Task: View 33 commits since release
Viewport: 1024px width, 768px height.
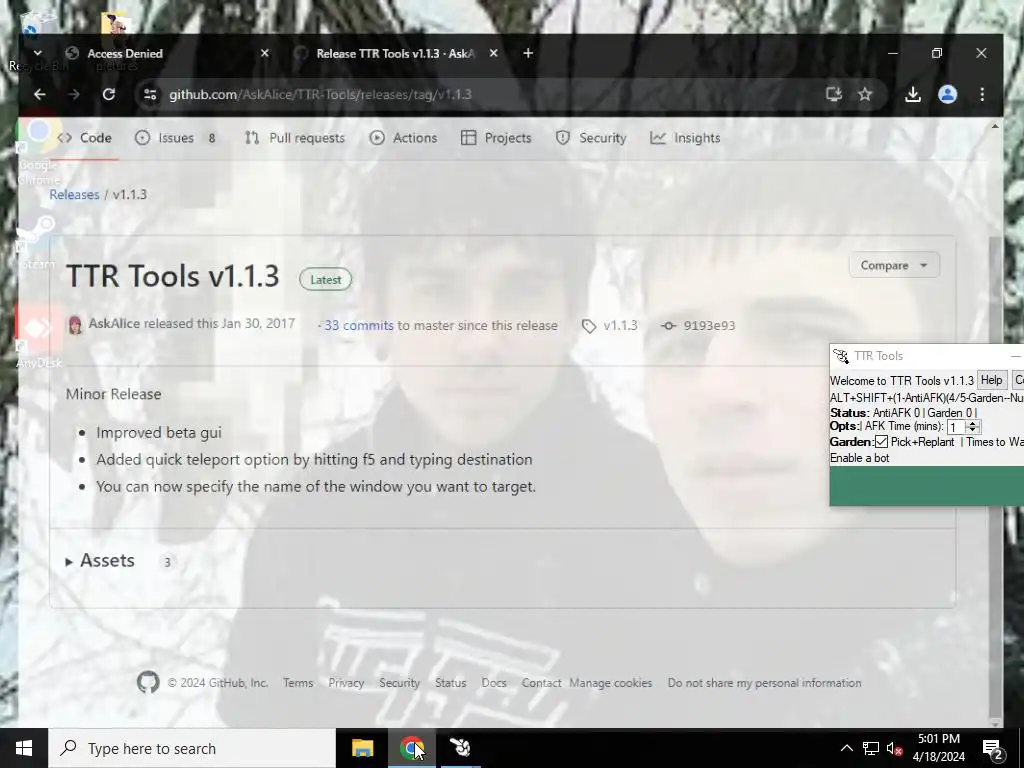Action: 359,325
